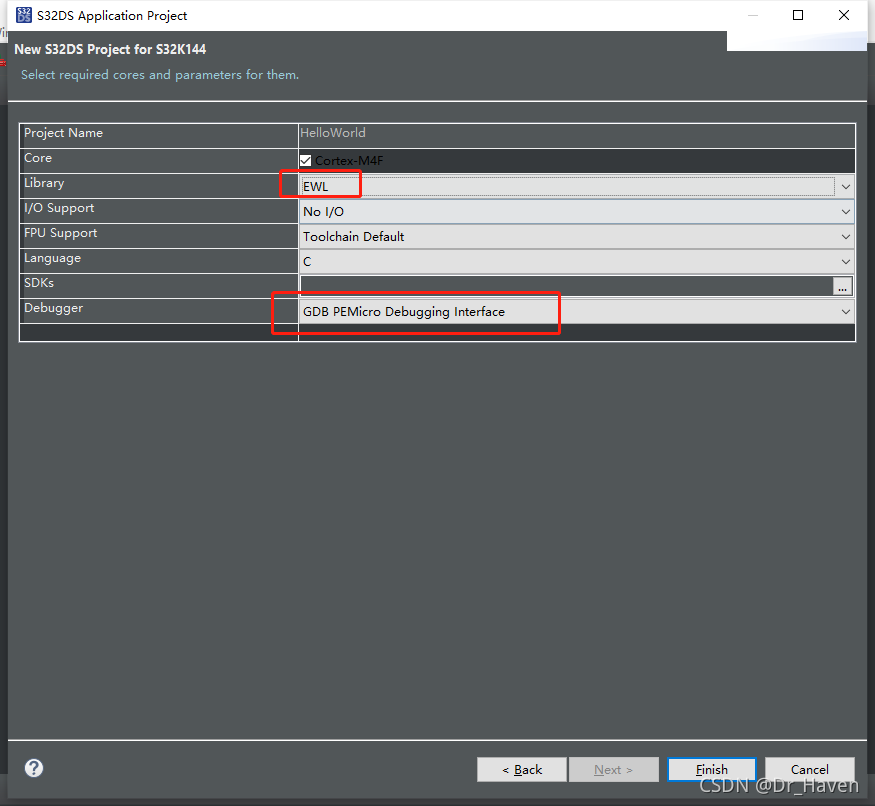The width and height of the screenshot is (875, 806).
Task: Open the Library EWL dropdown
Action: 576,186
